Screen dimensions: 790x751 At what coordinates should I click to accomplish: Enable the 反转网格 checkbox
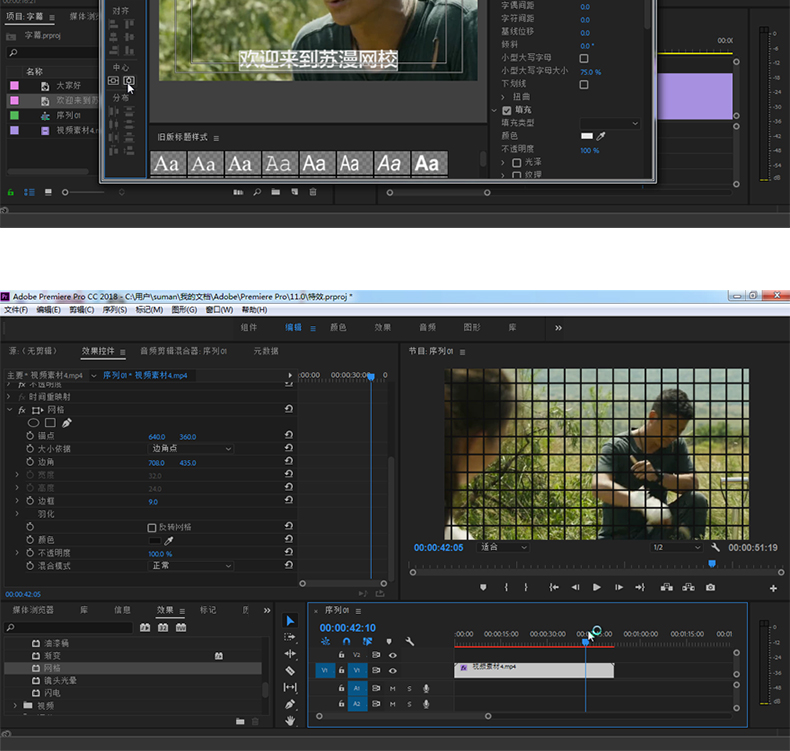point(152,527)
